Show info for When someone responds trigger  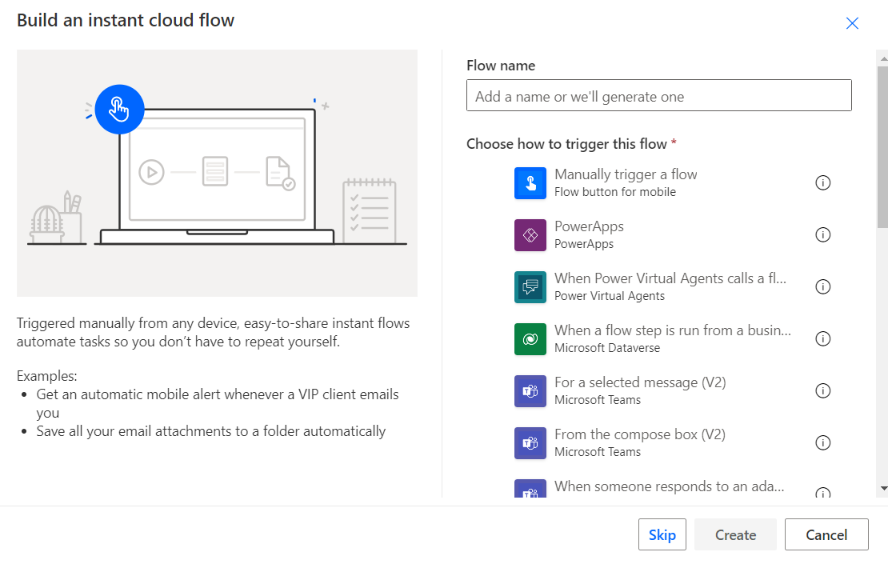[823, 493]
